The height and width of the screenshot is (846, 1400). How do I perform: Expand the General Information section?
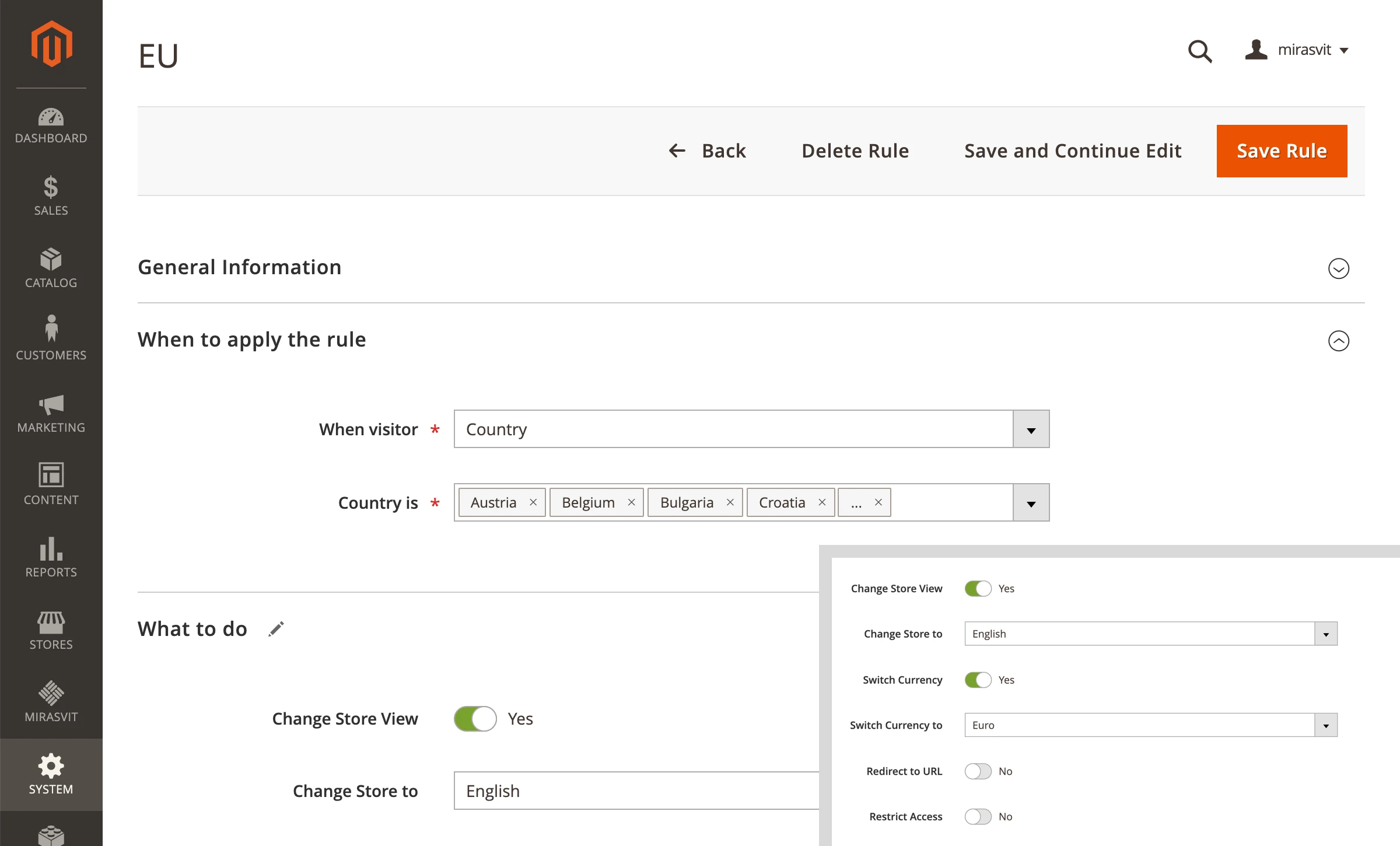coord(1339,268)
